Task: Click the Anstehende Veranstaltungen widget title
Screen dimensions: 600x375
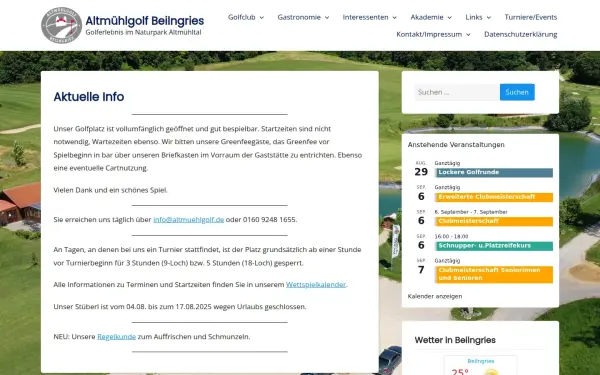Action: pos(456,145)
